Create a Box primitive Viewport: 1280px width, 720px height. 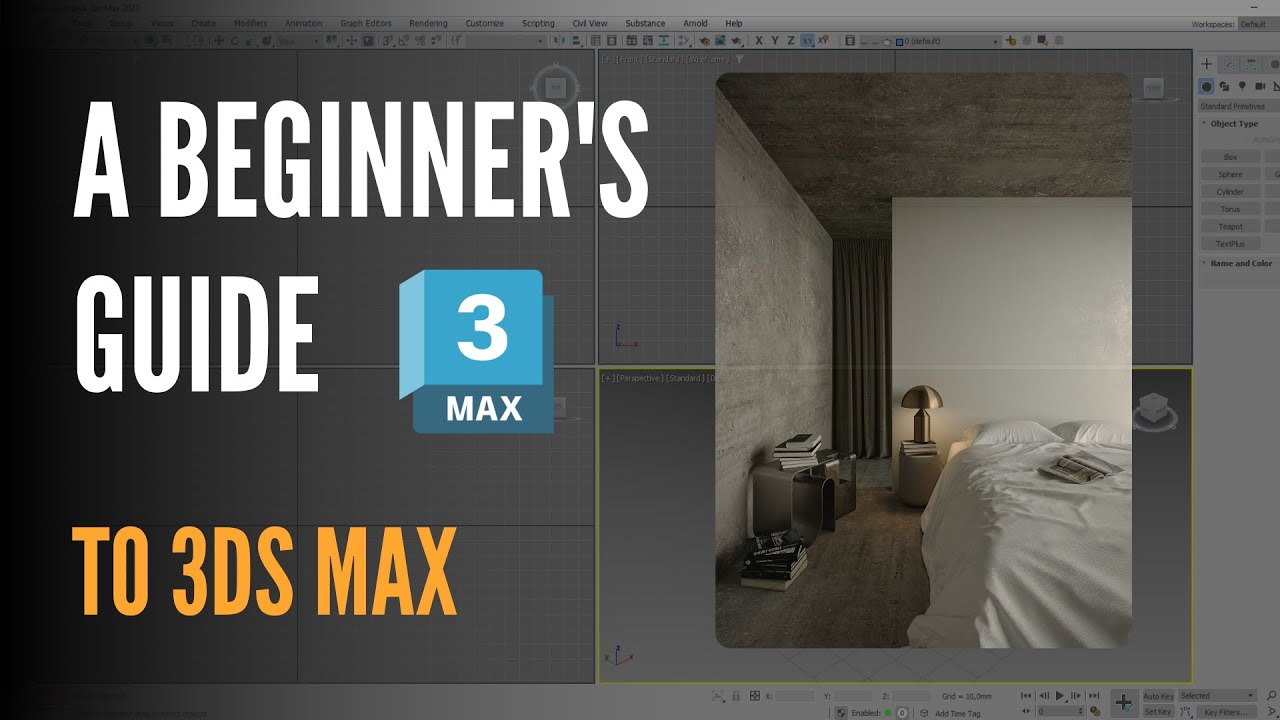[x=1230, y=157]
